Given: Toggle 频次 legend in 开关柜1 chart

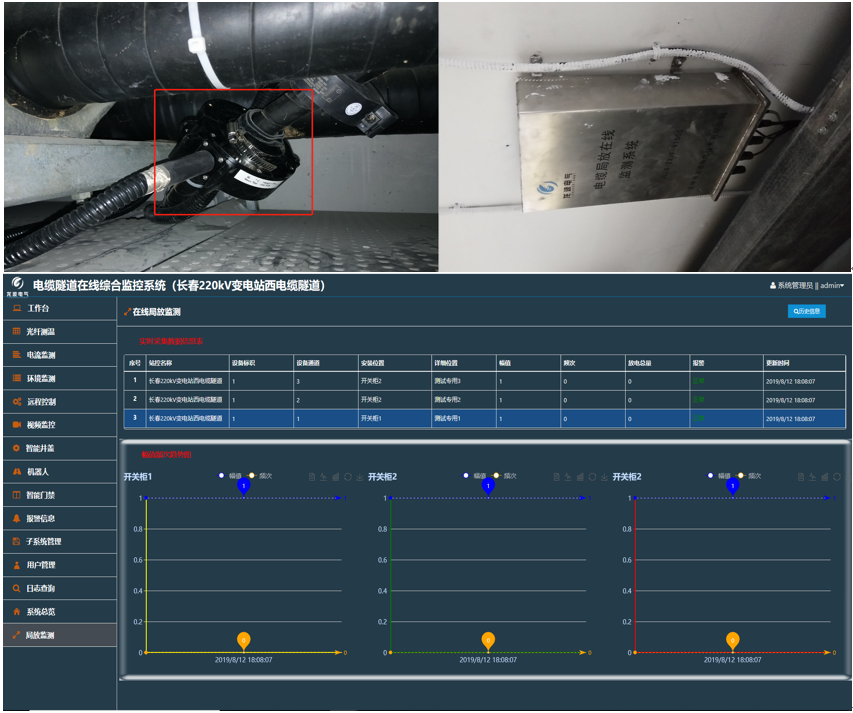Looking at the screenshot, I should [260, 476].
